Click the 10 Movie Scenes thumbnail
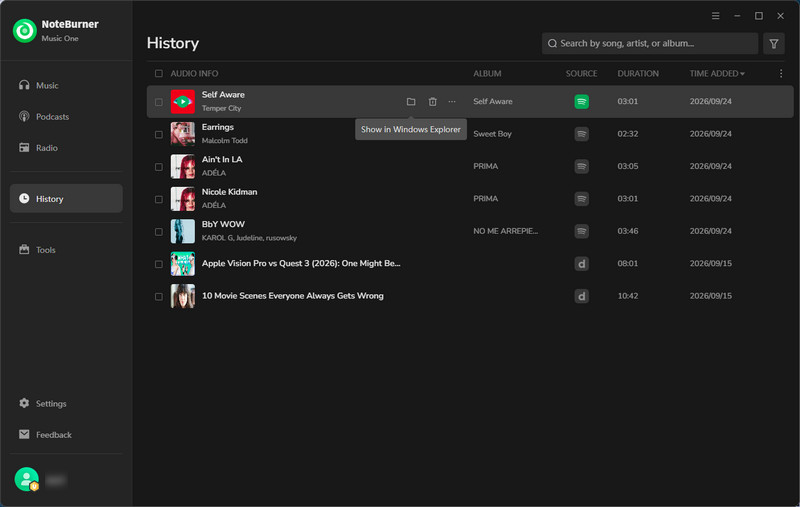Screen dimensions: 800x507 [183, 296]
